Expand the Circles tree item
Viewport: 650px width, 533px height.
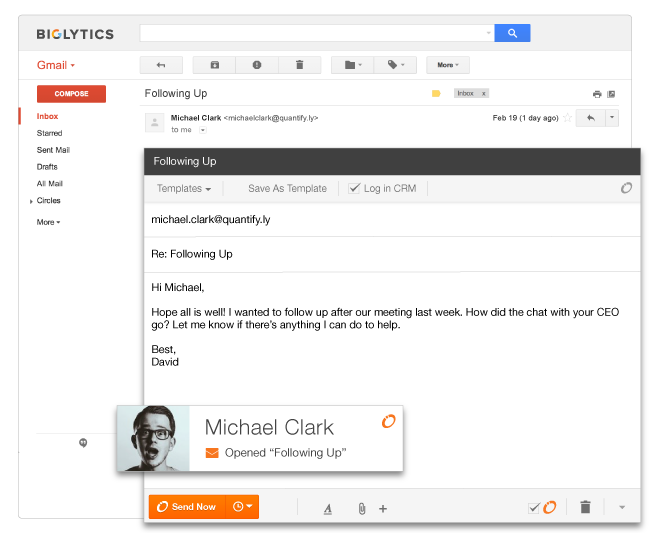point(31,201)
